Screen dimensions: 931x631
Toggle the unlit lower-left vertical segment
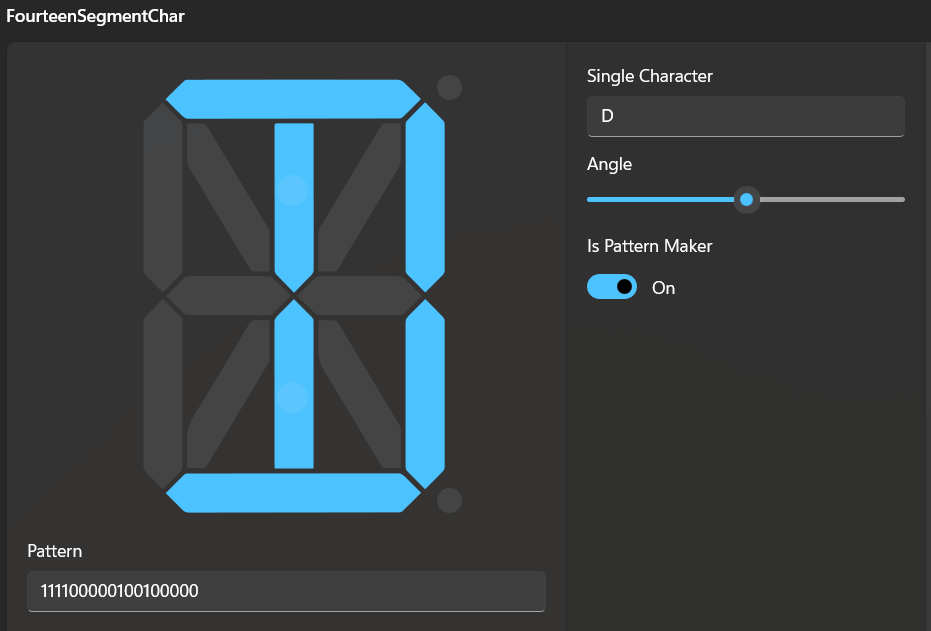click(163, 394)
